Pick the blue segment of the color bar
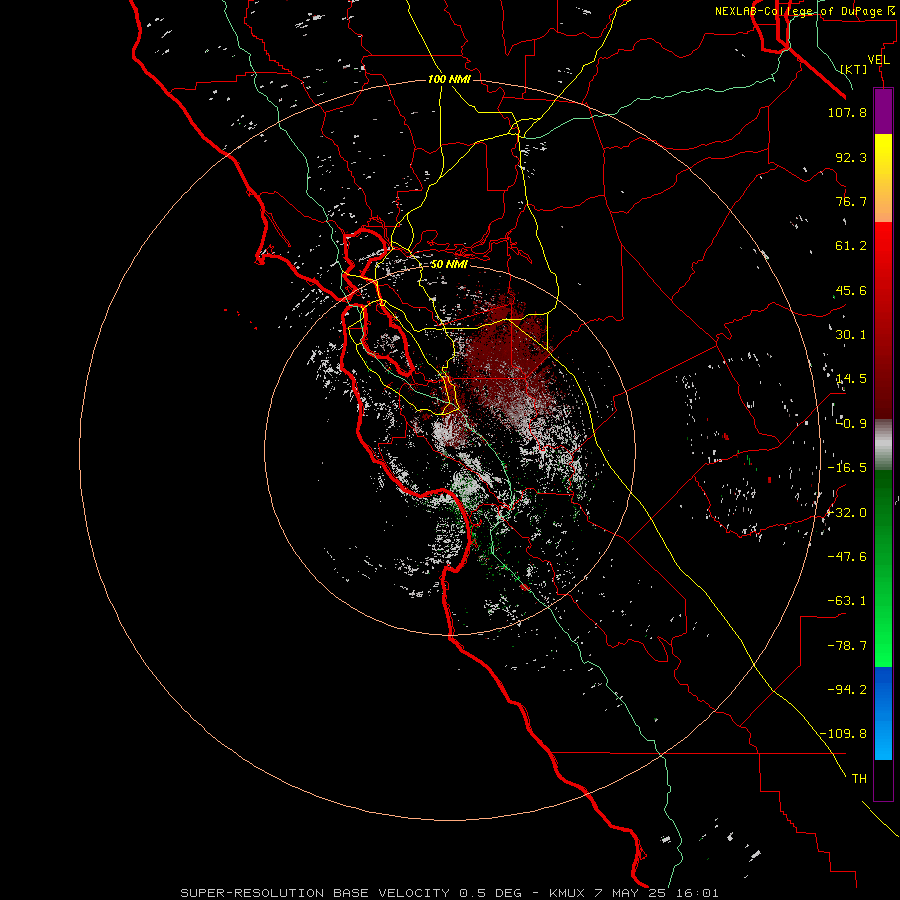This screenshot has height=900, width=900. click(x=883, y=713)
